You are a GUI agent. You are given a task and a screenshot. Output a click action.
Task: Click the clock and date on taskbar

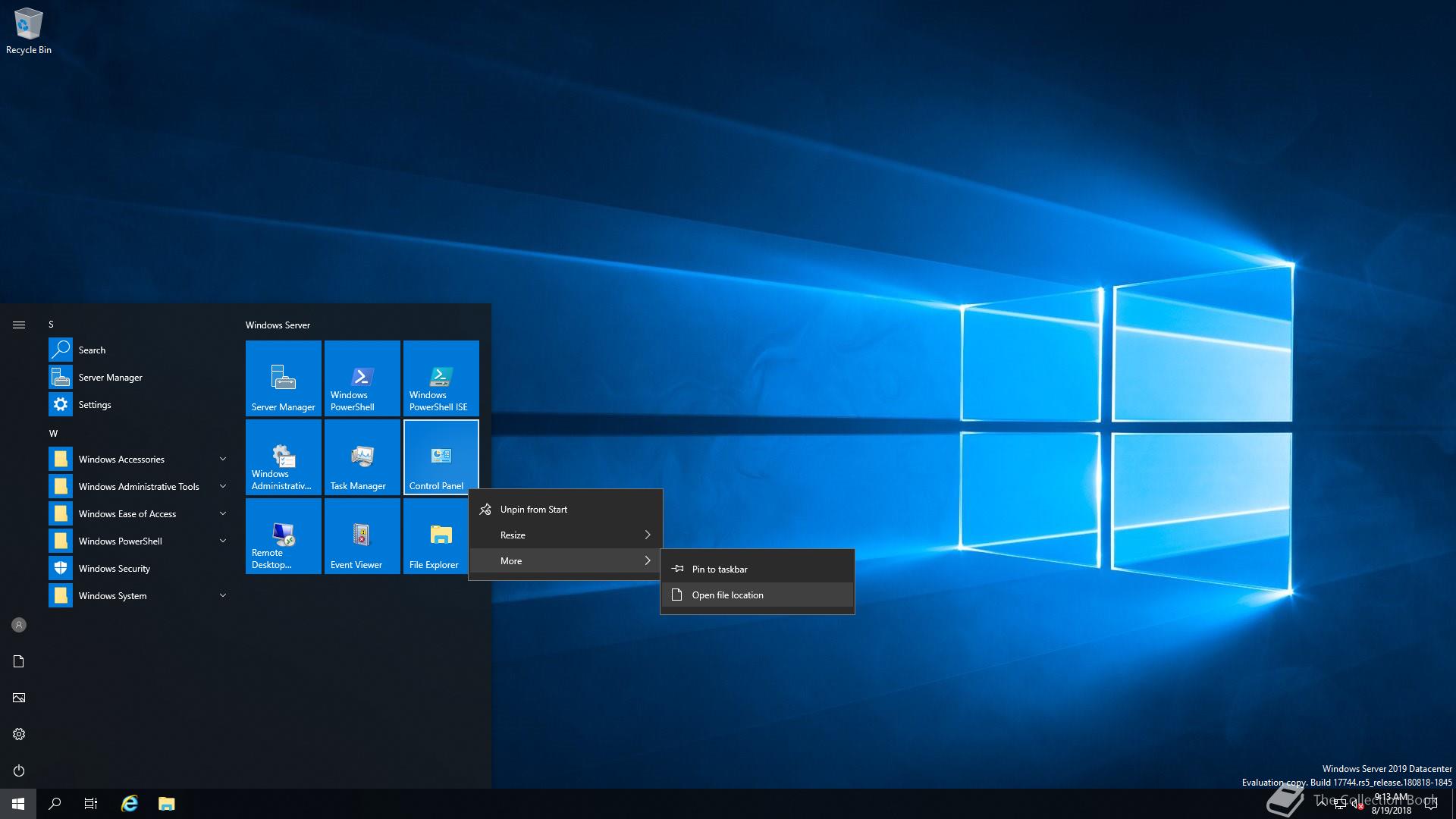point(1391,804)
